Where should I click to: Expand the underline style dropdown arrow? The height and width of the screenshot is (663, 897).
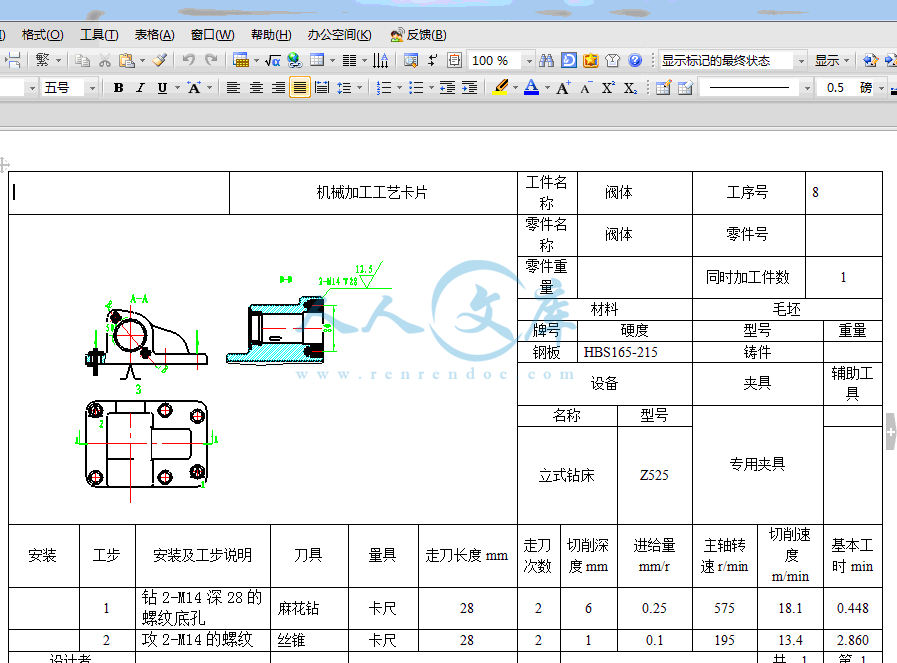point(177,88)
